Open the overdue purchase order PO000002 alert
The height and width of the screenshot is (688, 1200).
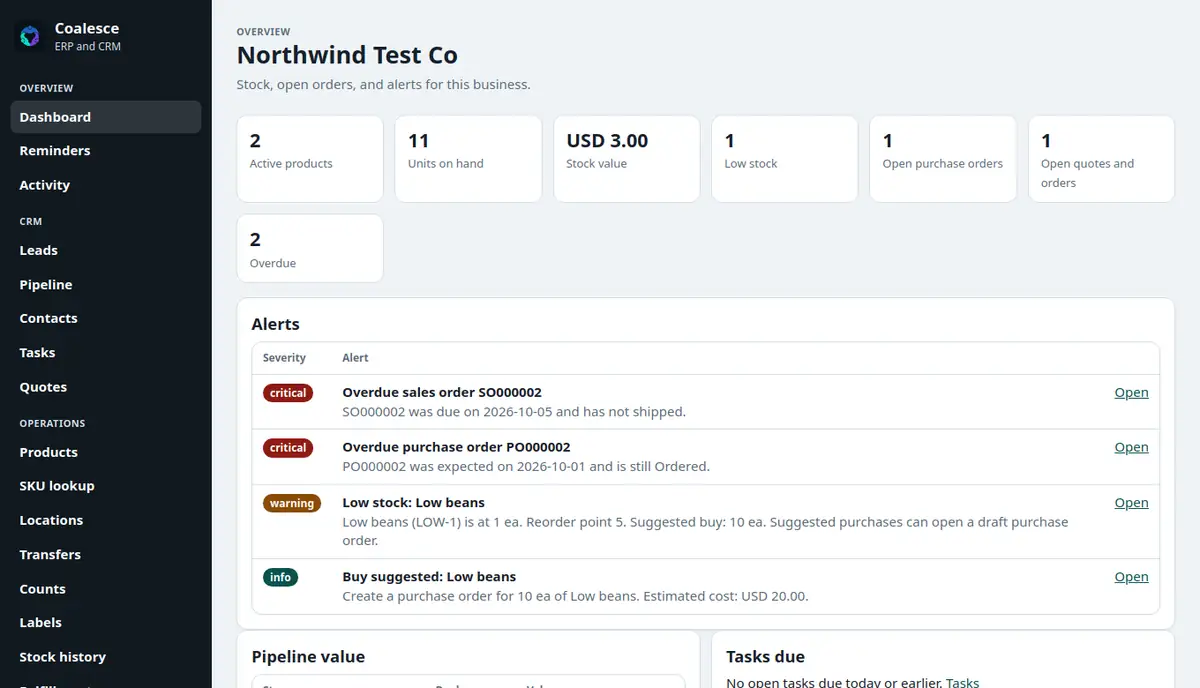1131,447
